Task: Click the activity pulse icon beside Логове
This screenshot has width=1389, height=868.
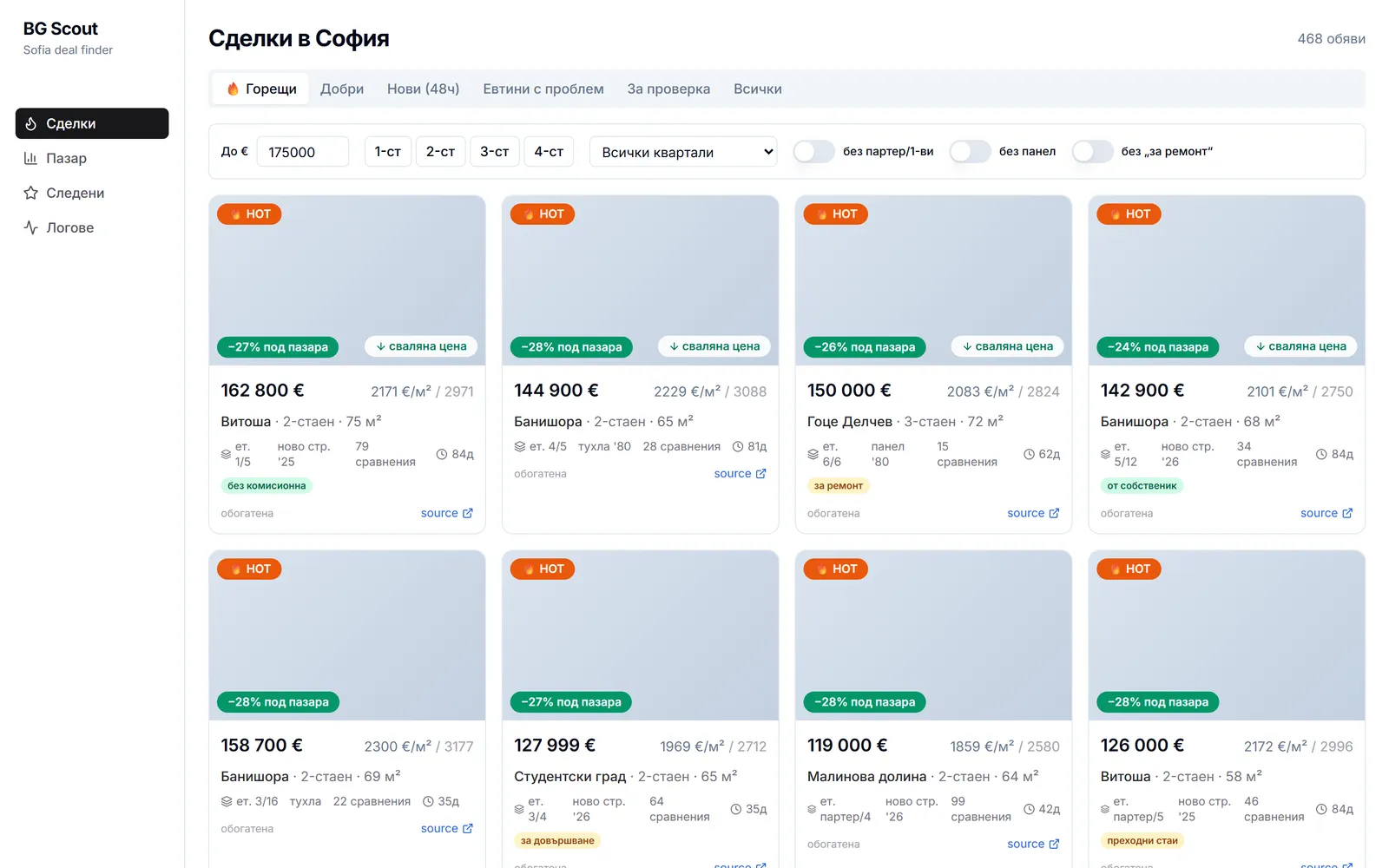Action: [x=30, y=227]
